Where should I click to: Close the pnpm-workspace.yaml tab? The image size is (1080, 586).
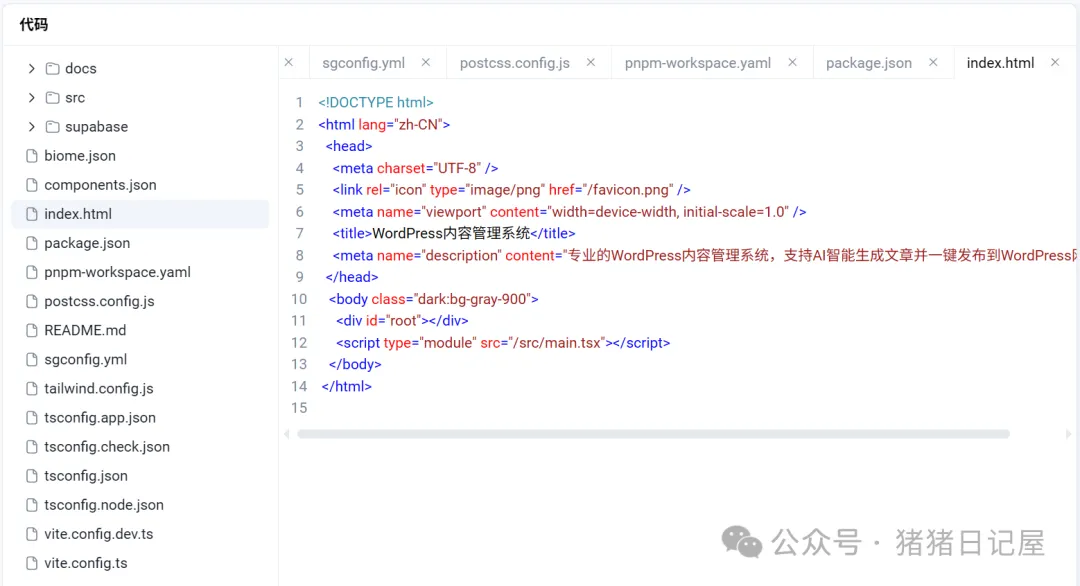792,62
